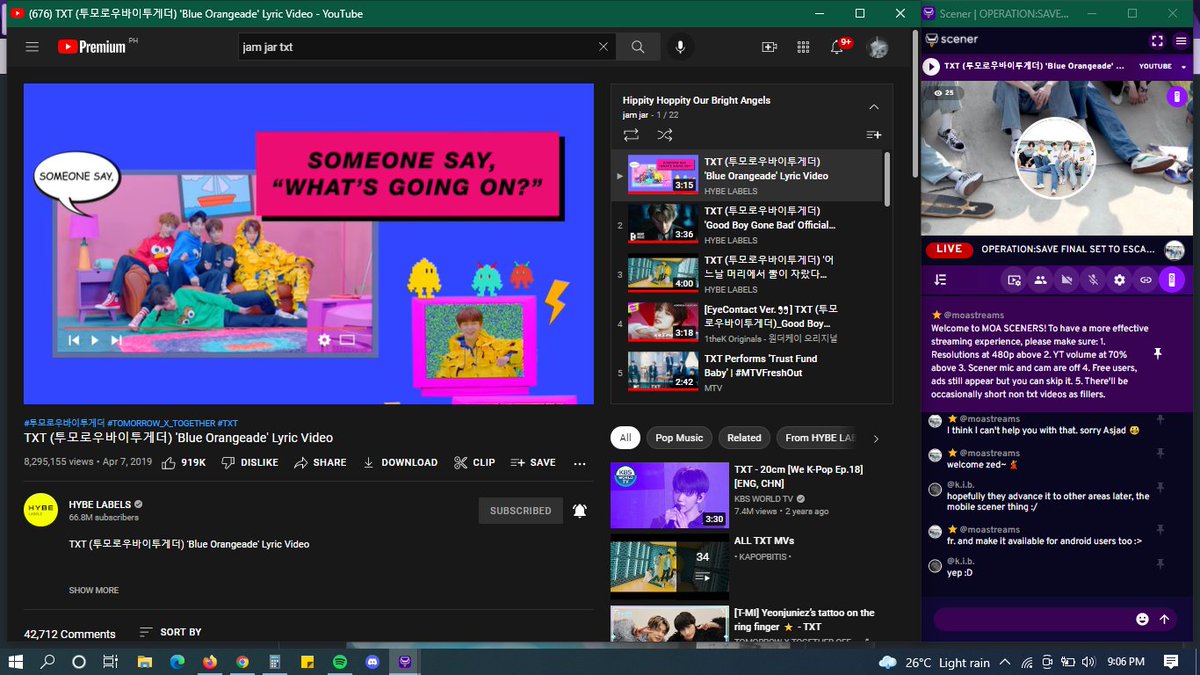This screenshot has width=1200, height=675.
Task: Show more filter chips arrow
Action: [876, 438]
